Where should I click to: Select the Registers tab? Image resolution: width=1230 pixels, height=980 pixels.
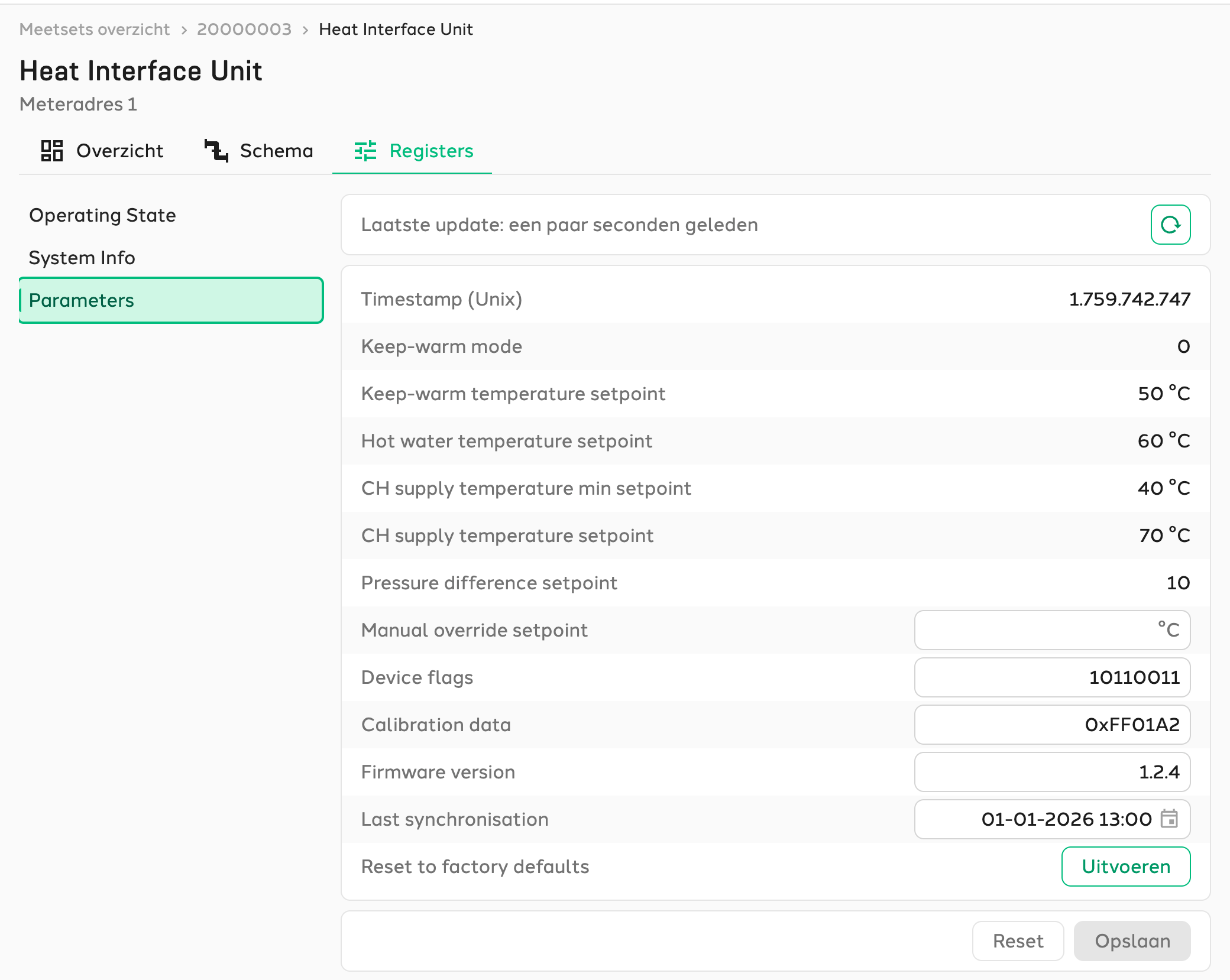point(413,151)
